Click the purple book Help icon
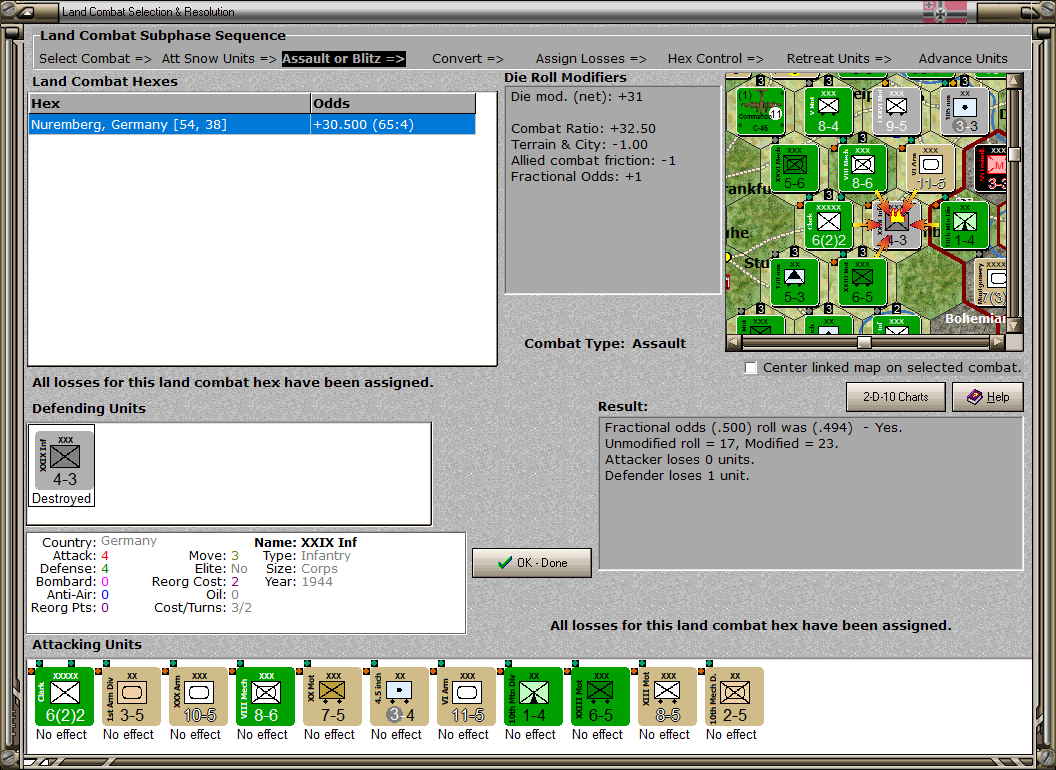Image resolution: width=1056 pixels, height=770 pixels. [x=975, y=397]
